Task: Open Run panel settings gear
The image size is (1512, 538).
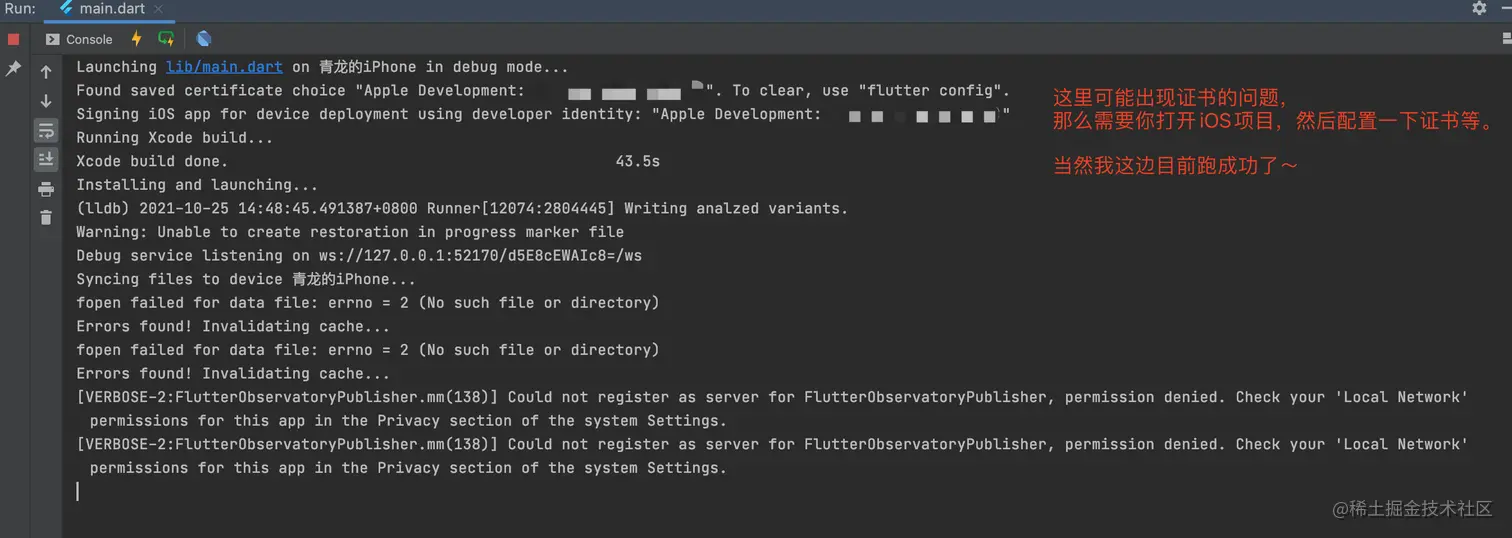Action: coord(1479,8)
